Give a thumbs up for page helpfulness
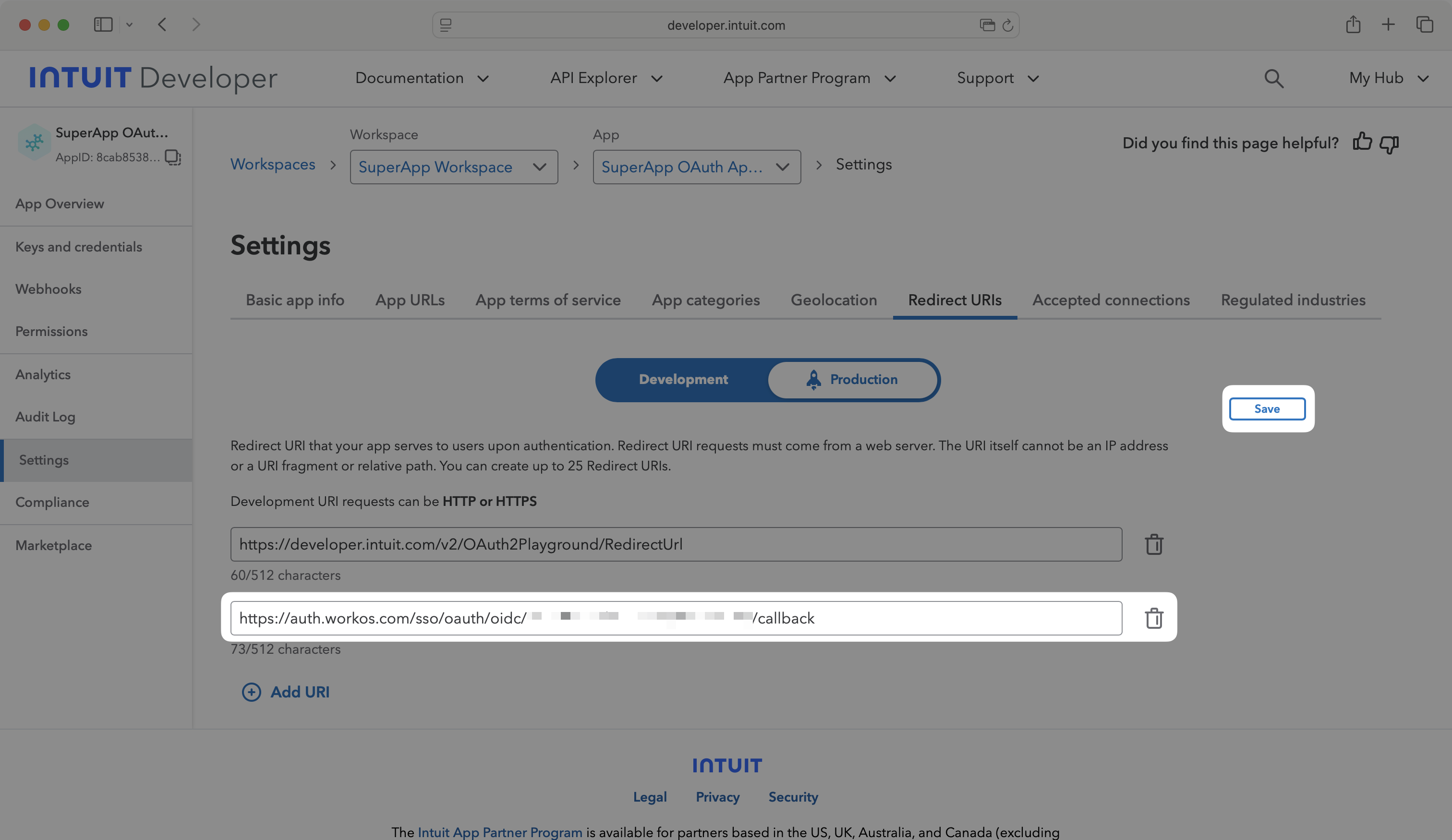1452x840 pixels. [1362, 143]
